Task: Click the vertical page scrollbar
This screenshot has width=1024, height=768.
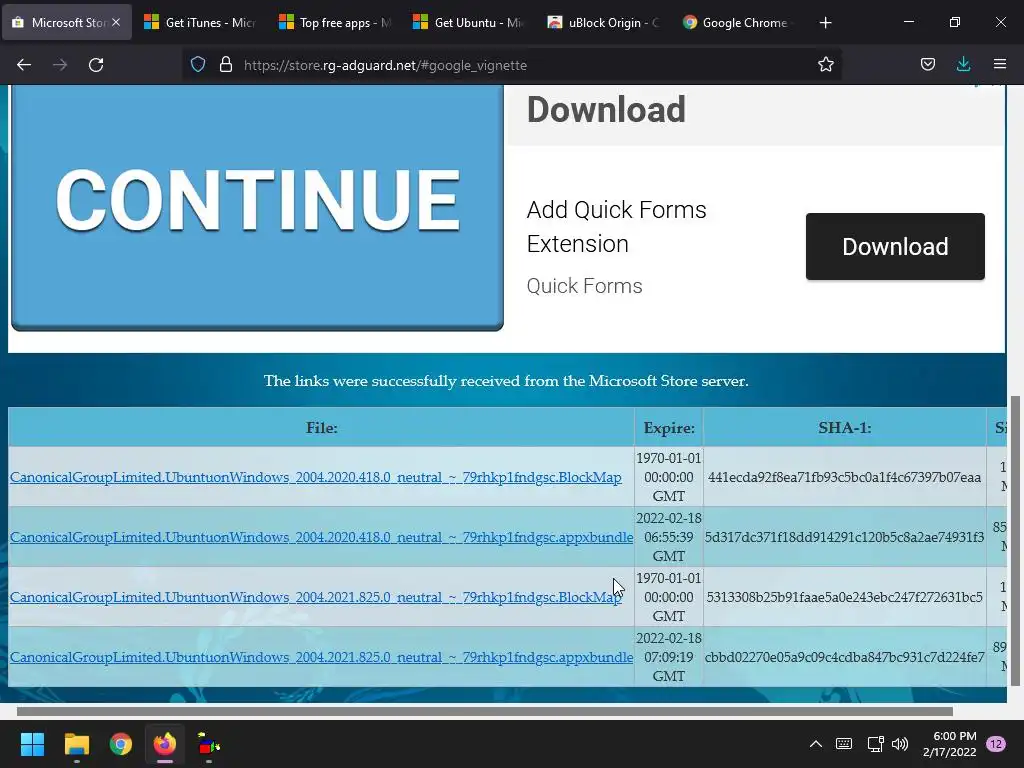Action: [x=1016, y=541]
